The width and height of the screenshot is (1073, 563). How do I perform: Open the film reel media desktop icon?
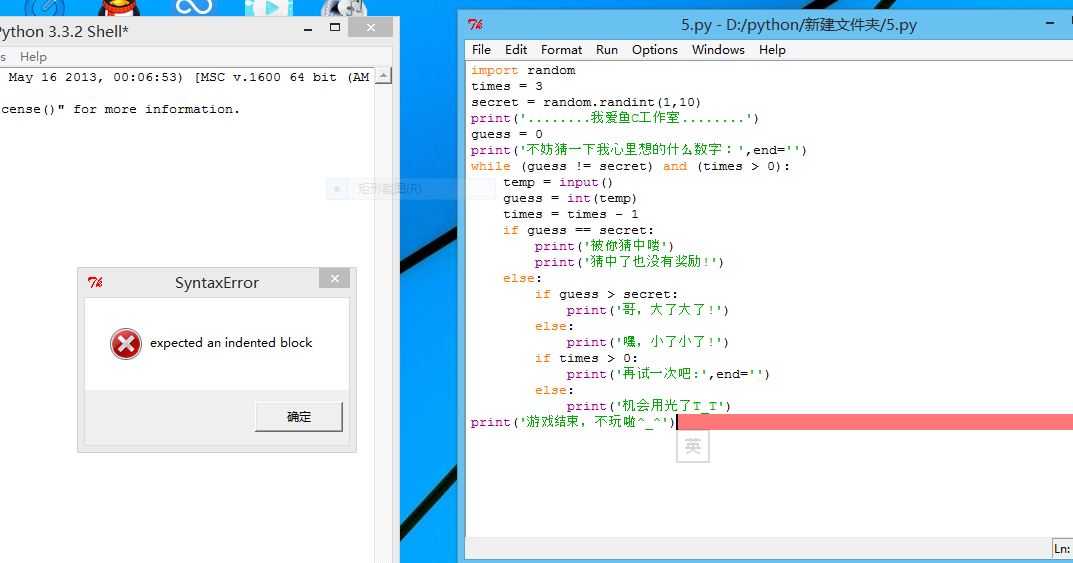pyautogui.click(x=343, y=9)
